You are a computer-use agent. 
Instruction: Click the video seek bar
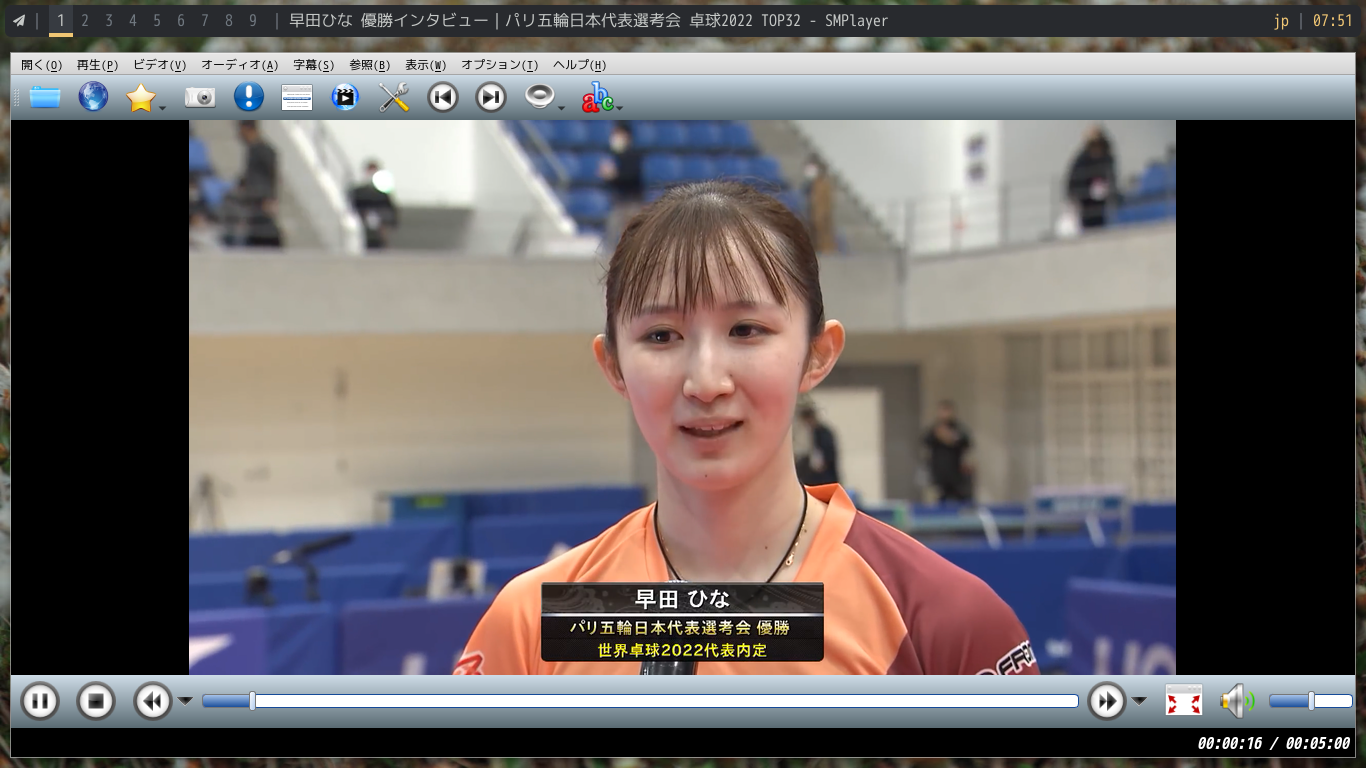point(640,701)
